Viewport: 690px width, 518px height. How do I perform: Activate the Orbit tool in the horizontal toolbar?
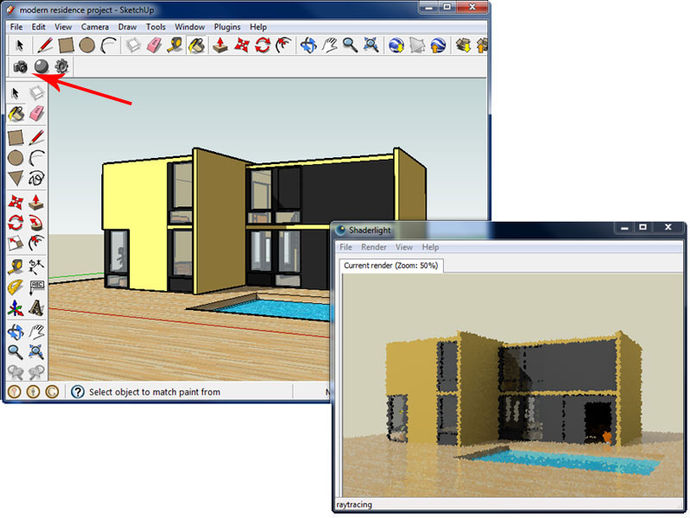click(308, 45)
